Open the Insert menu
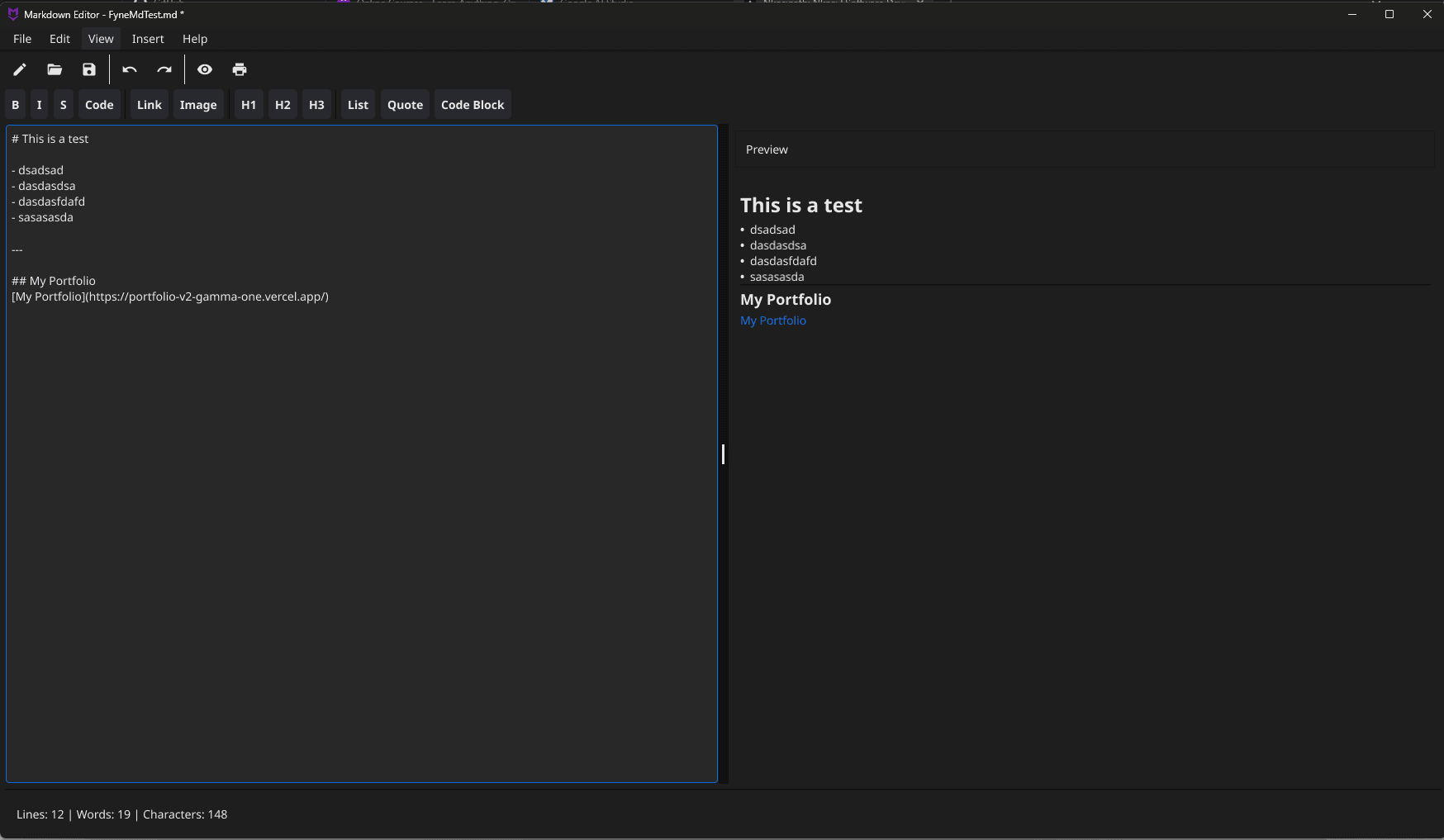 pos(148,39)
